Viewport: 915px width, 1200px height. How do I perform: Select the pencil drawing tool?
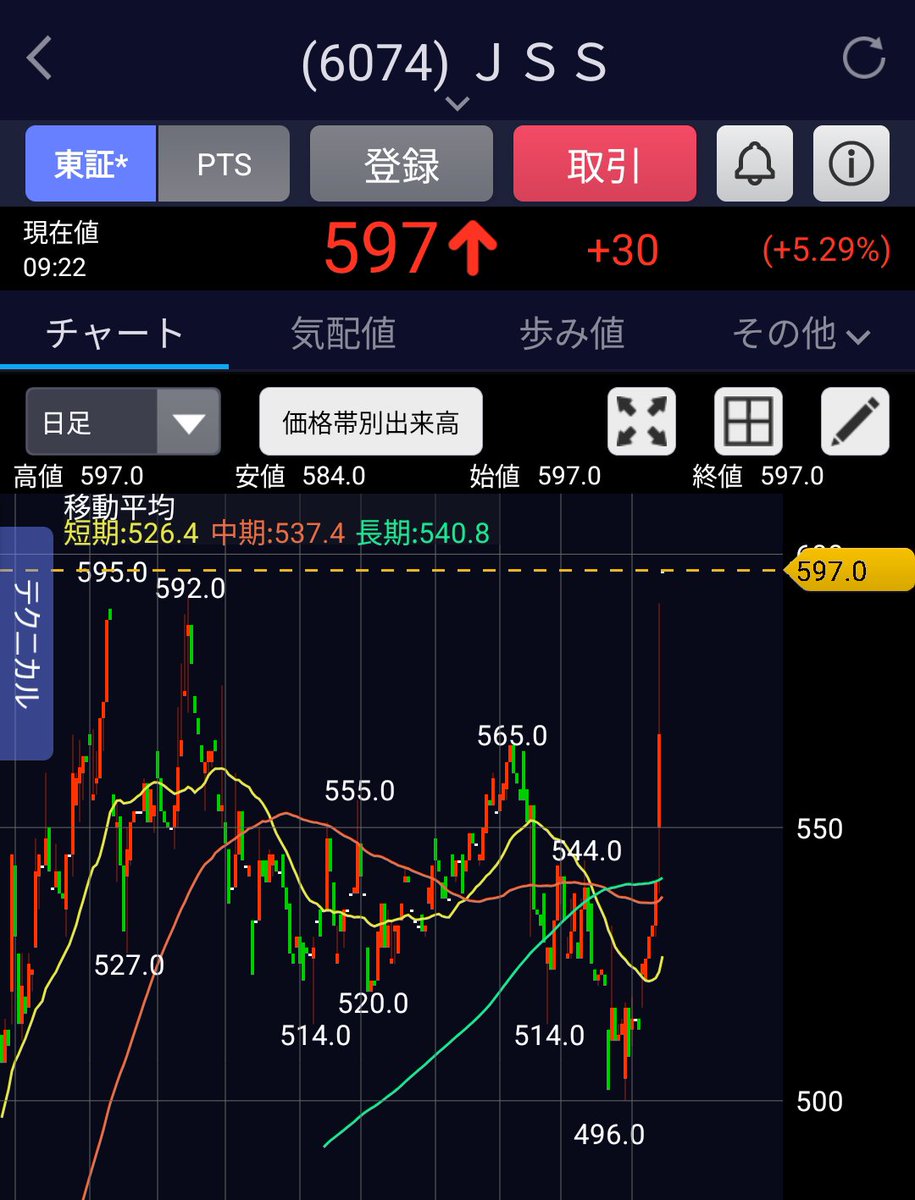click(x=855, y=422)
